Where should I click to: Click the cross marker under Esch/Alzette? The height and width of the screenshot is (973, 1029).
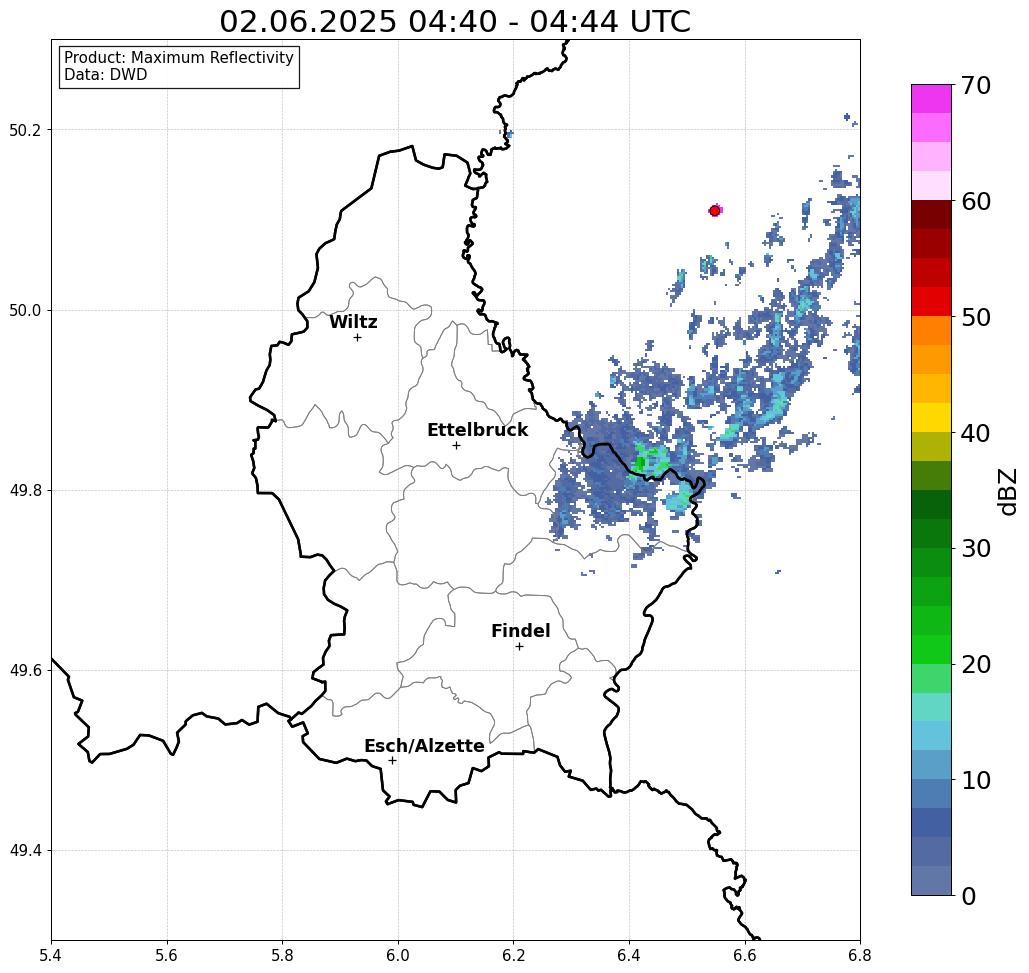pyautogui.click(x=392, y=760)
